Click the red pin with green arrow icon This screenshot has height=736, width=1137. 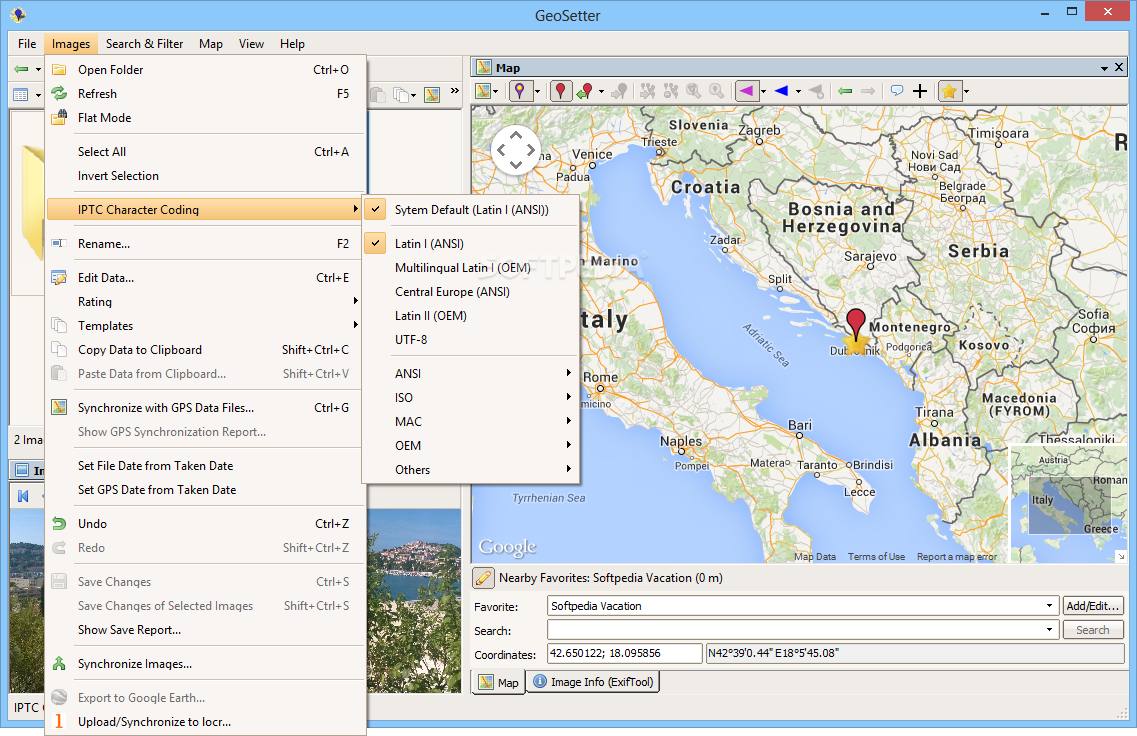tap(584, 91)
